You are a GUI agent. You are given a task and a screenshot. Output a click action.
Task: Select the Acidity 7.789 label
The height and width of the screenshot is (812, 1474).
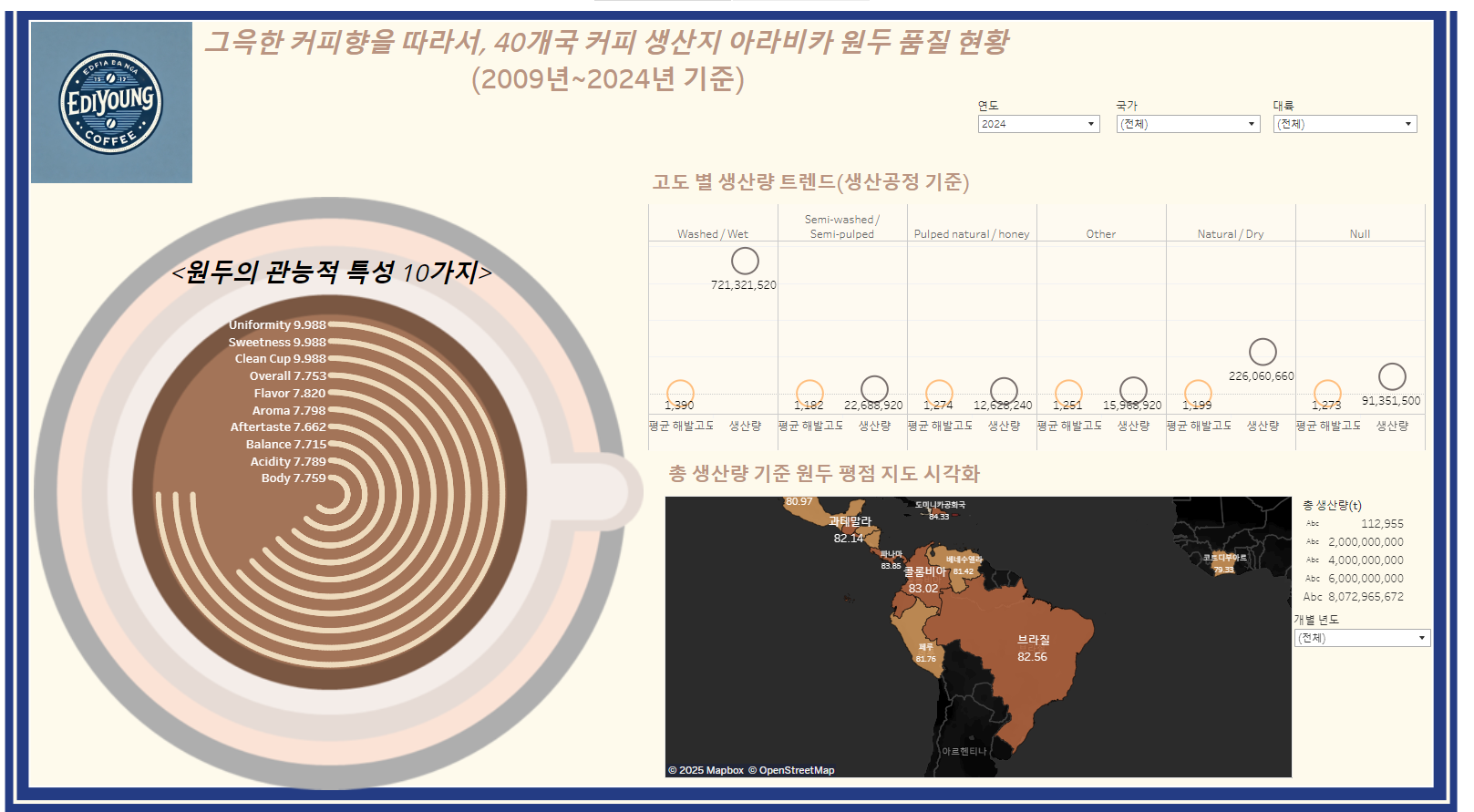pyautogui.click(x=288, y=461)
